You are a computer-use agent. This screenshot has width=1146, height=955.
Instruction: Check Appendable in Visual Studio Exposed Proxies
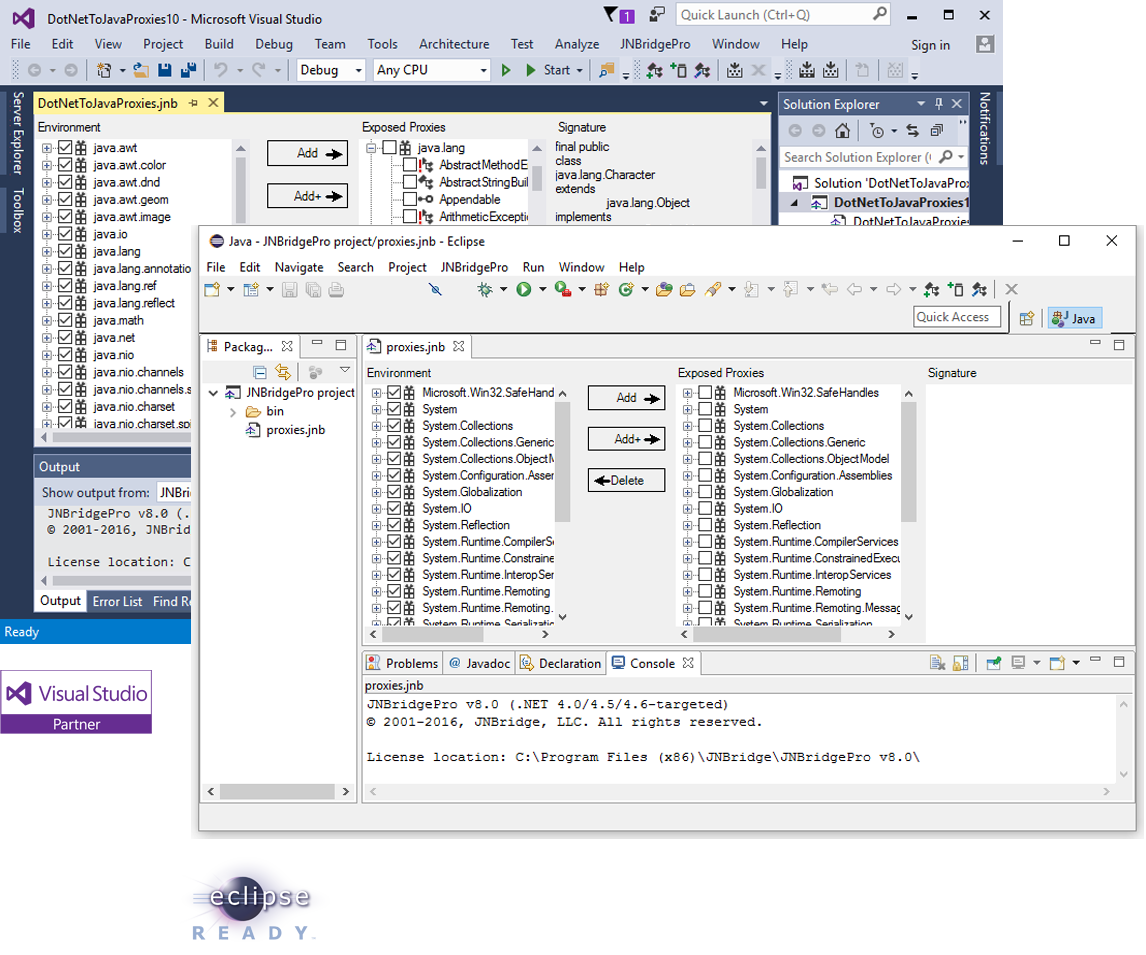(x=410, y=199)
